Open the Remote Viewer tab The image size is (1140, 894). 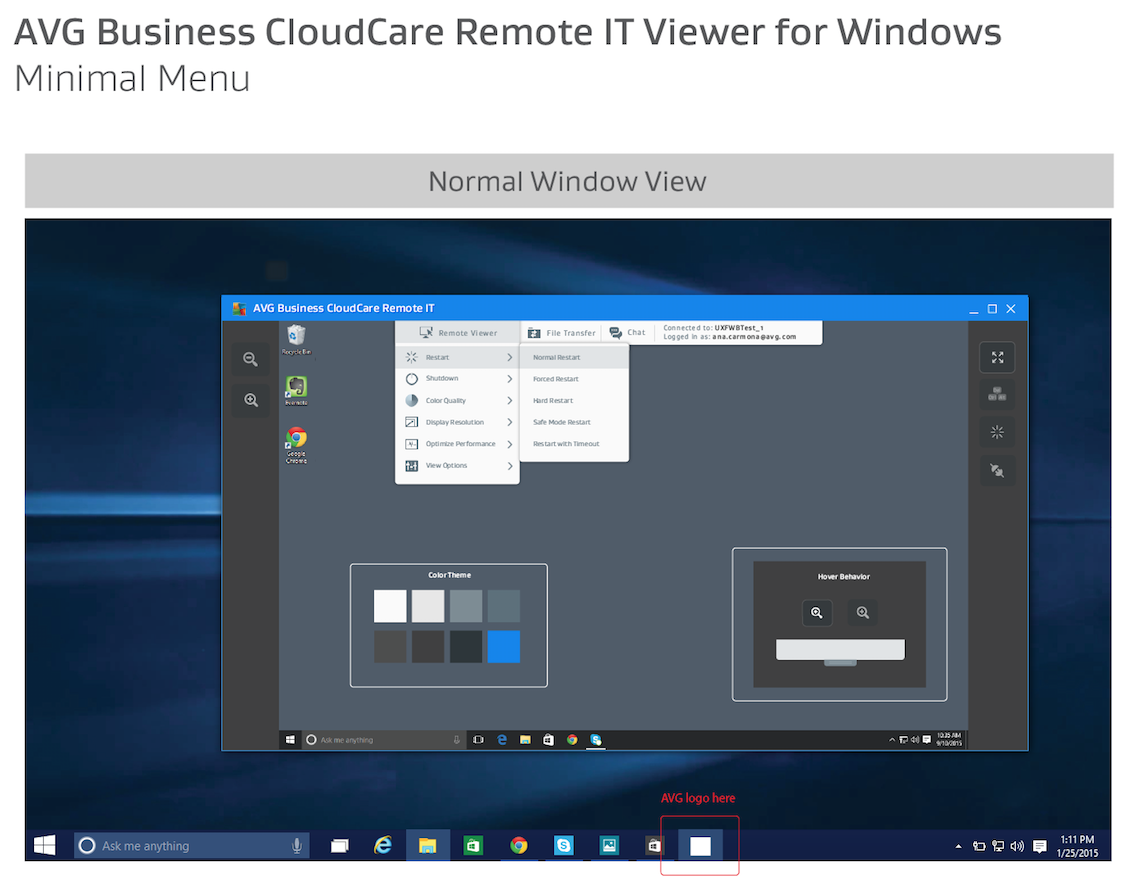coord(458,333)
